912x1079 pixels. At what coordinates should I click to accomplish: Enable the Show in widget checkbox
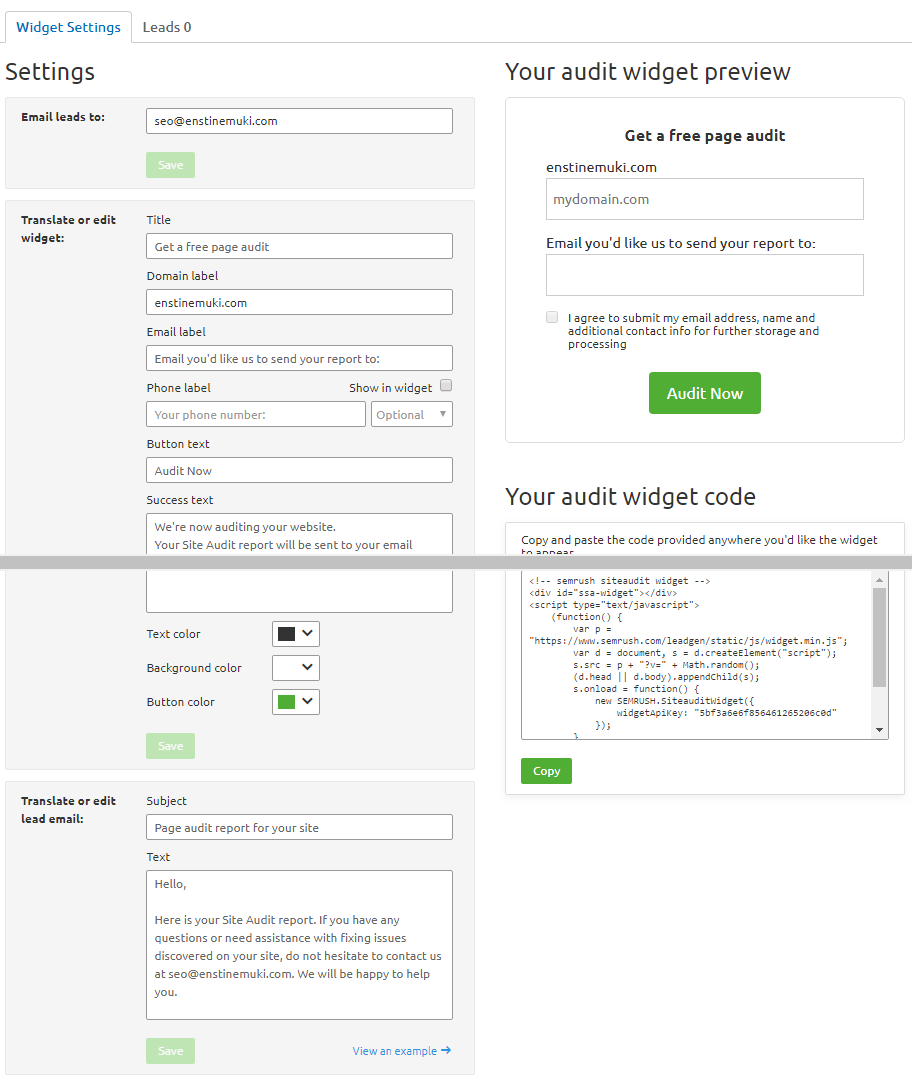tap(446, 386)
